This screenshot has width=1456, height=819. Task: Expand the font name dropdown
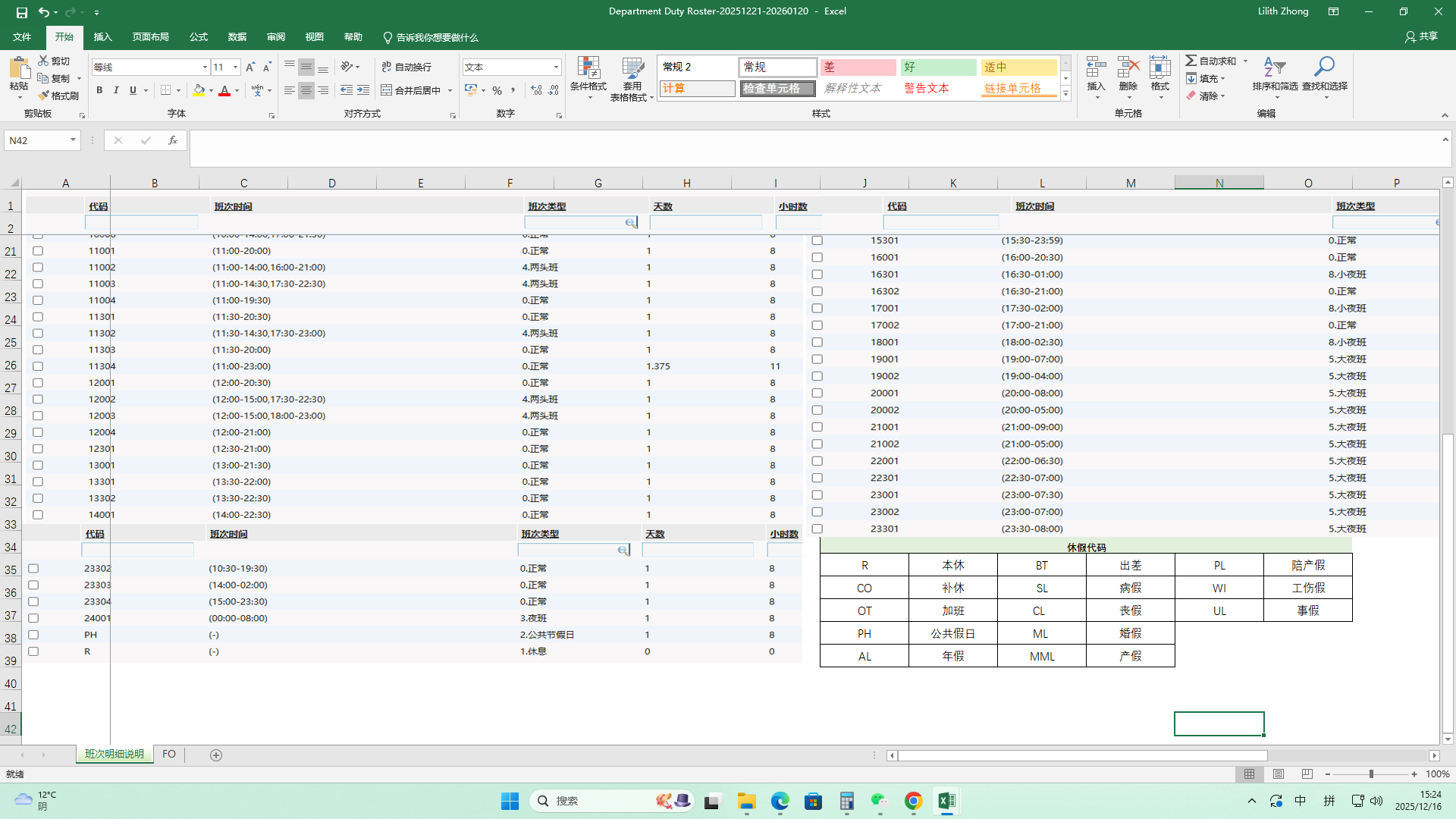(x=205, y=67)
